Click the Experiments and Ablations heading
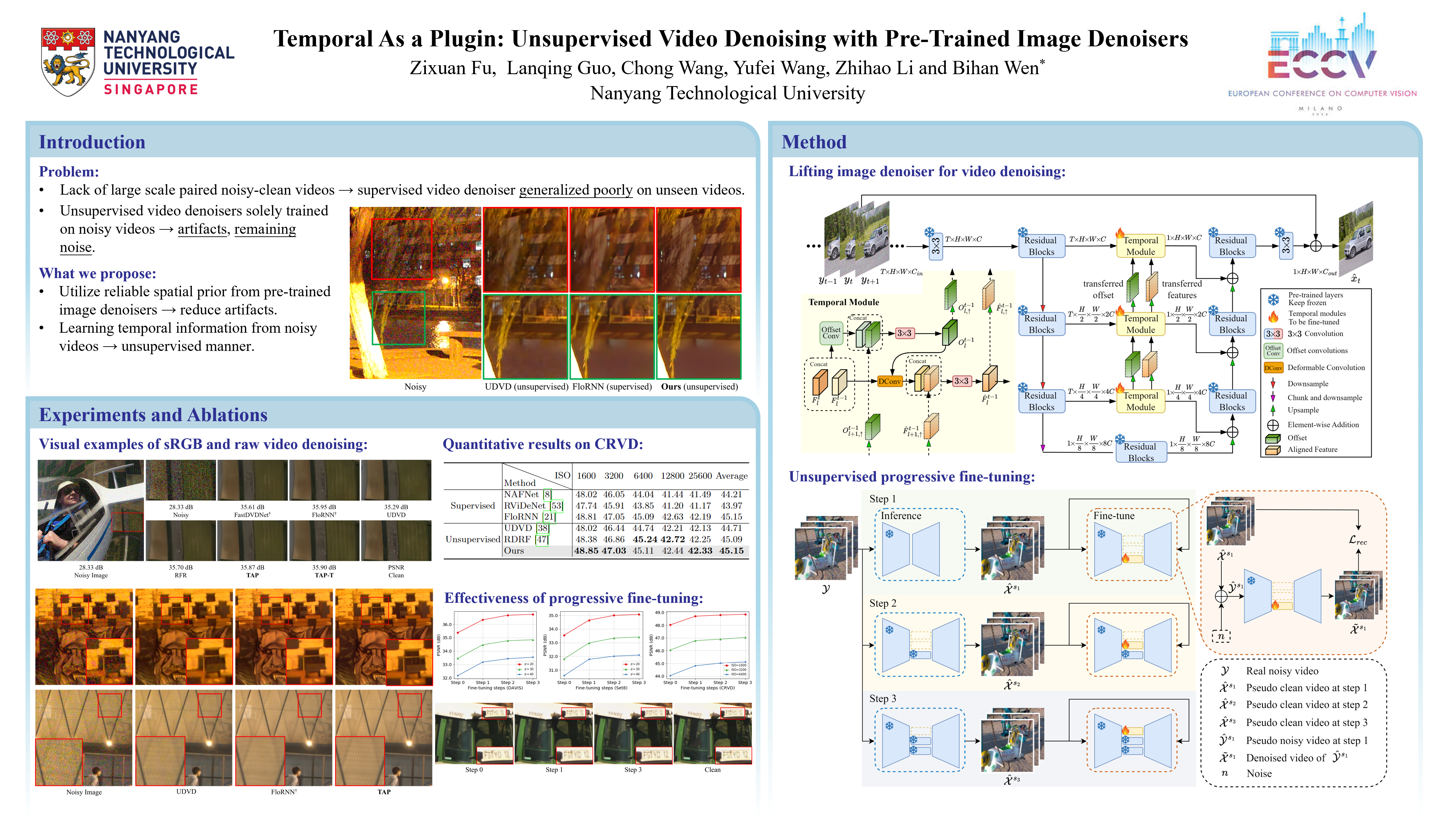This screenshot has width=1456, height=820. [x=153, y=415]
